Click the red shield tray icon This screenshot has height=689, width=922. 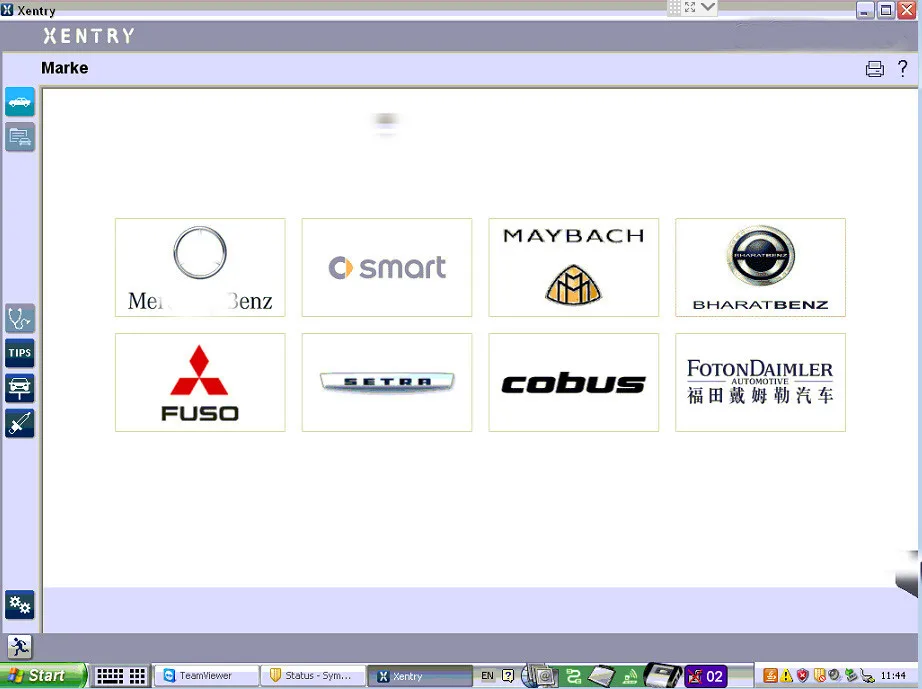[x=803, y=675]
